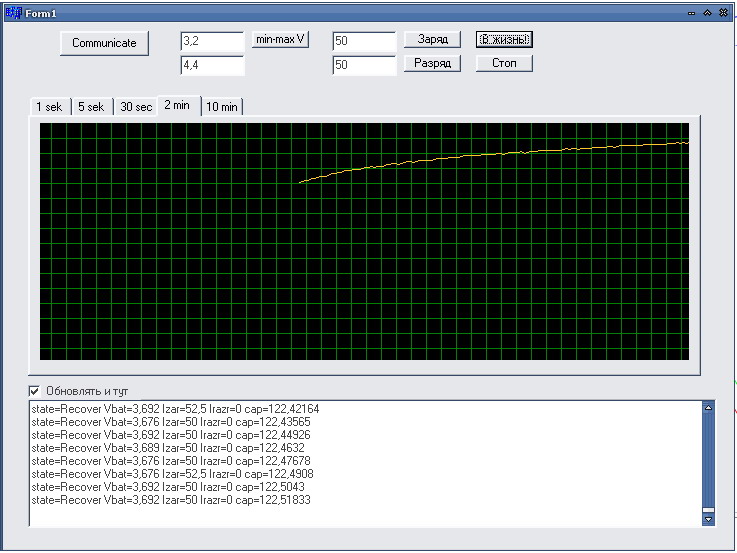
Task: Select the 2 min tab
Action: point(177,106)
